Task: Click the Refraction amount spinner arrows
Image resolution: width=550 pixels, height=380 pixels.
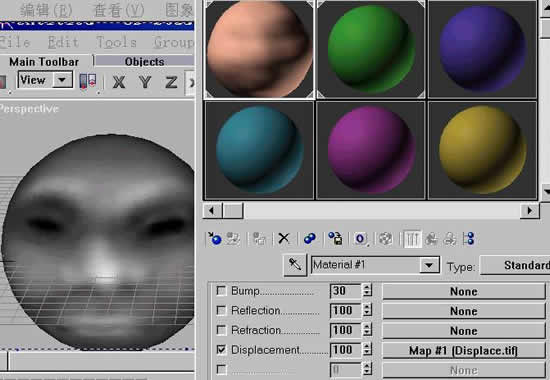Action: point(367,330)
